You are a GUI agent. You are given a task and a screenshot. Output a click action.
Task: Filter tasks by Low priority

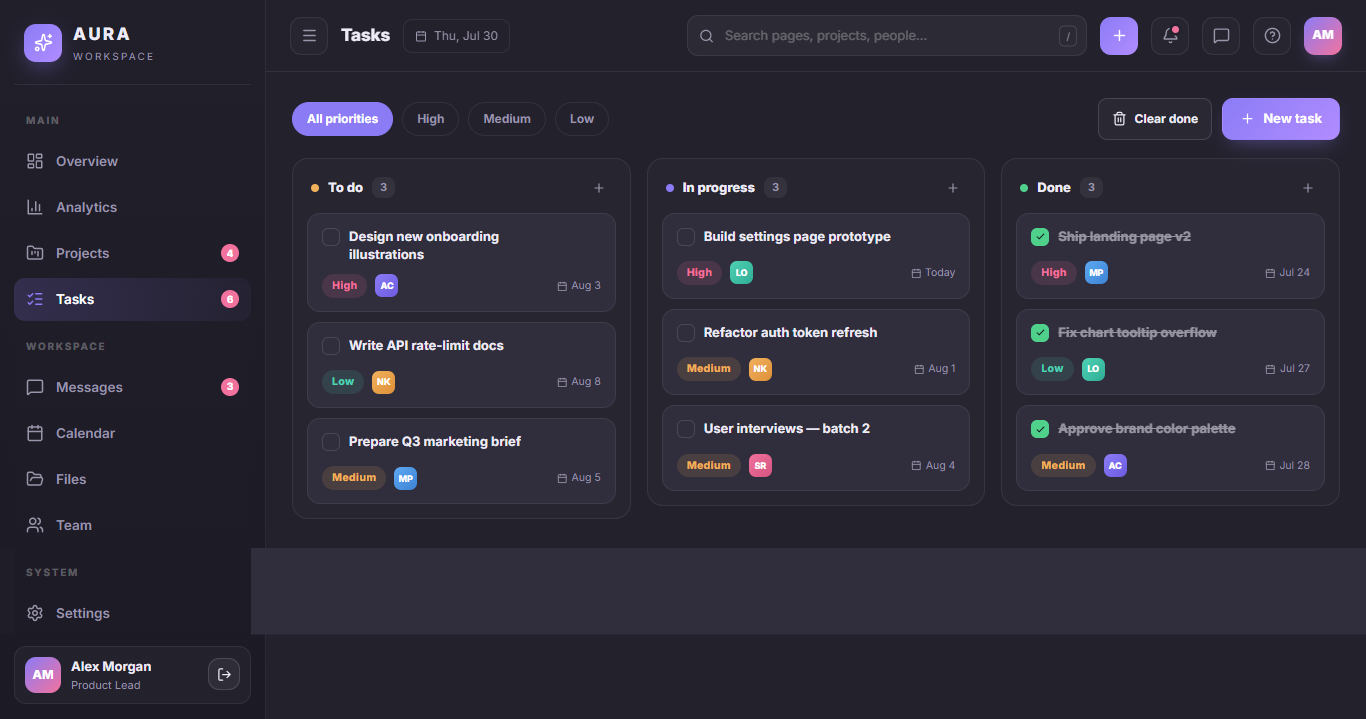582,119
